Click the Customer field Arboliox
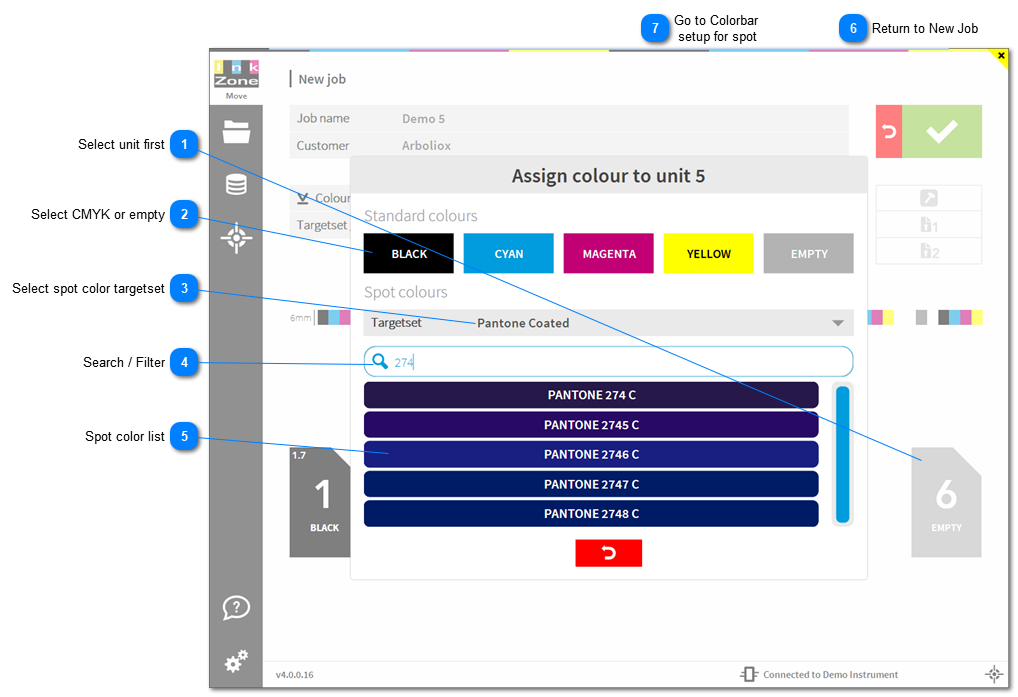1018x697 pixels. pyautogui.click(x=569, y=145)
